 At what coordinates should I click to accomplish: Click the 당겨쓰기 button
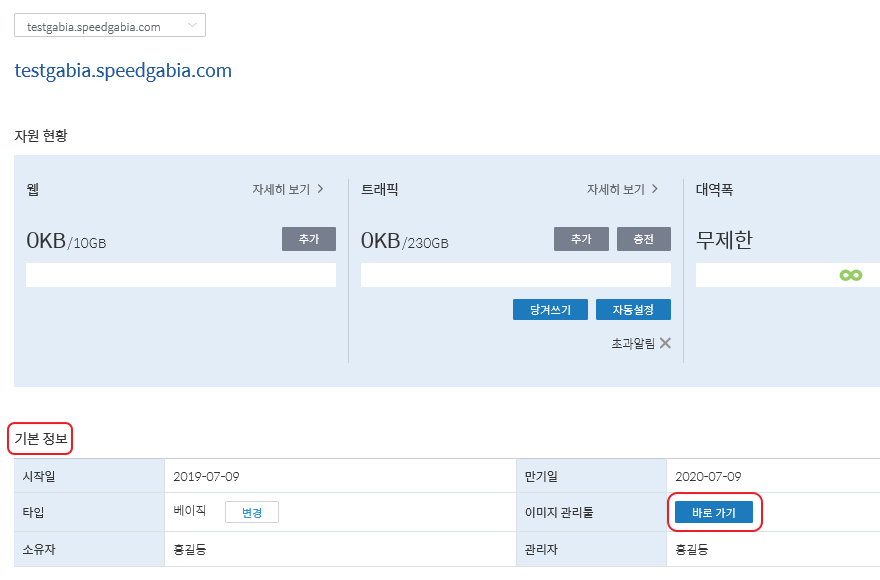tap(551, 309)
